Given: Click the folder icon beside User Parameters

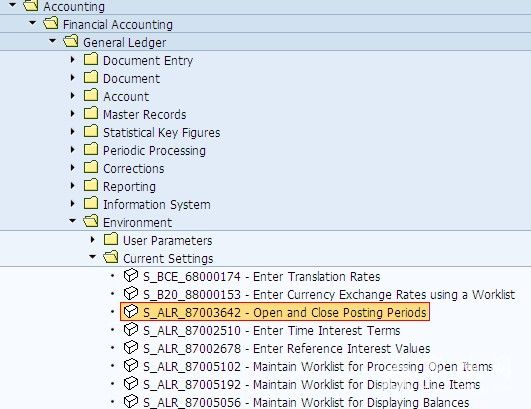Looking at the screenshot, I should coord(111,239).
